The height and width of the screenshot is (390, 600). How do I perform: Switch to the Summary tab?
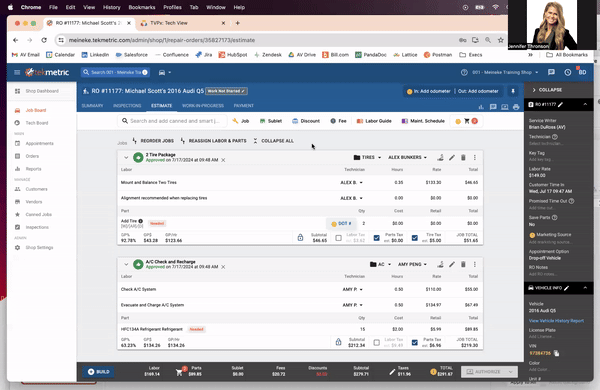pos(92,106)
